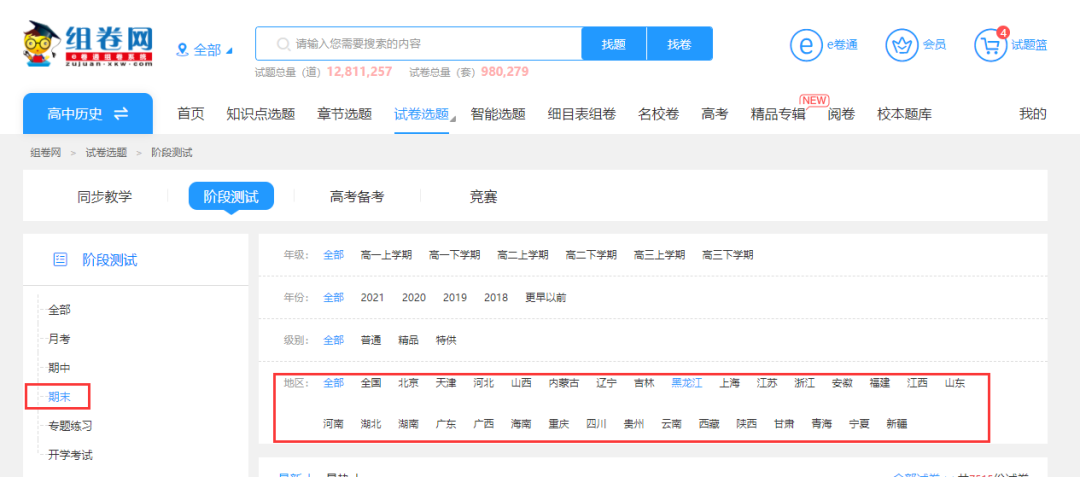Open 精品专辑 in the navigation
The height and width of the screenshot is (477, 1080).
click(x=778, y=114)
